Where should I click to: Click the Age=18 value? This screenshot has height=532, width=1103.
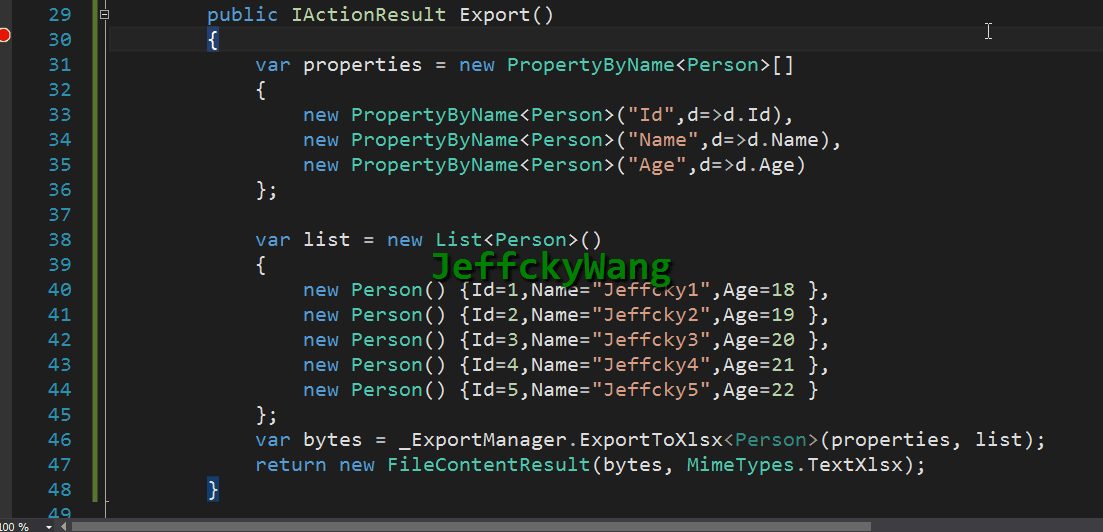[759, 290]
